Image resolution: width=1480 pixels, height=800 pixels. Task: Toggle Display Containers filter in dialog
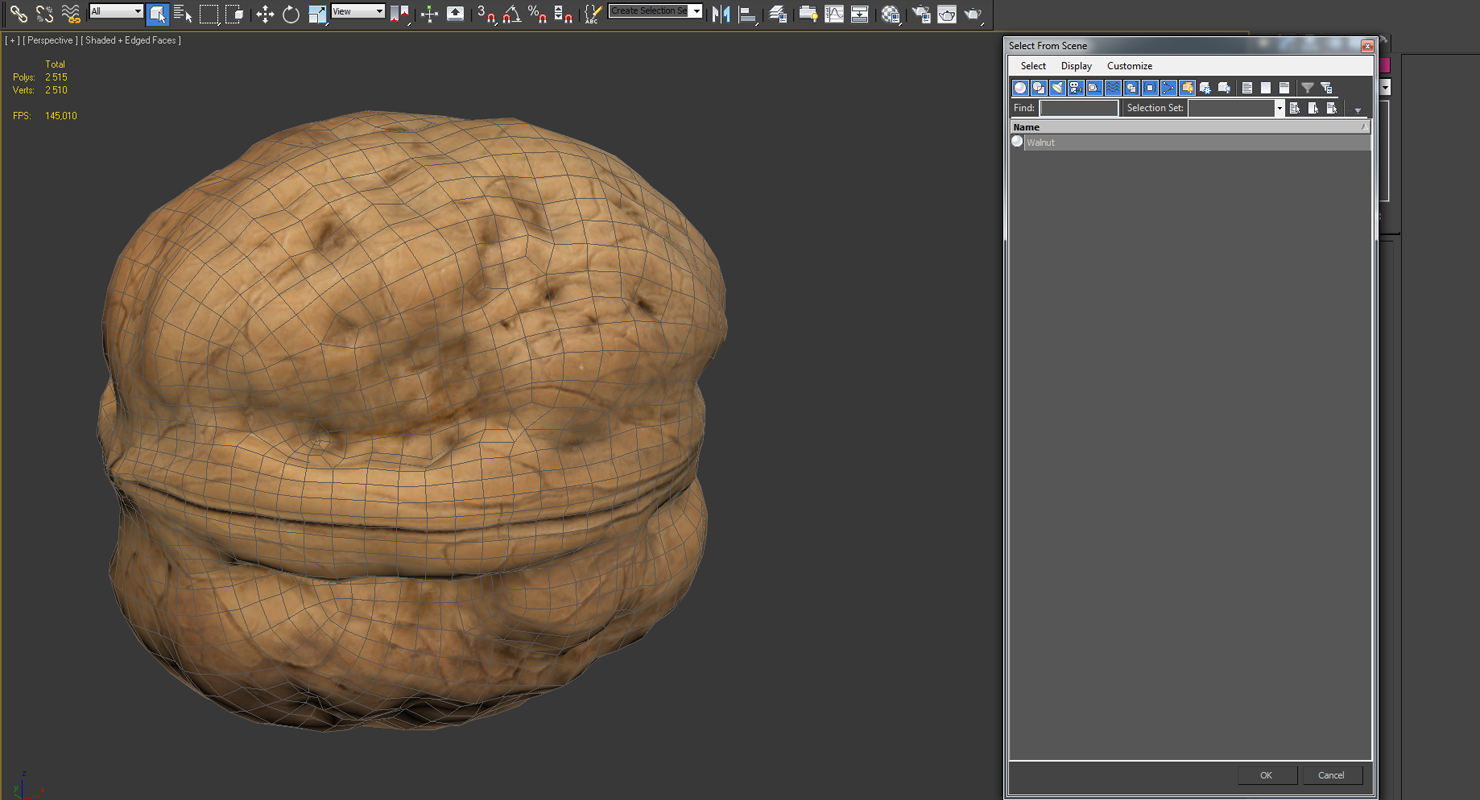coord(1187,88)
